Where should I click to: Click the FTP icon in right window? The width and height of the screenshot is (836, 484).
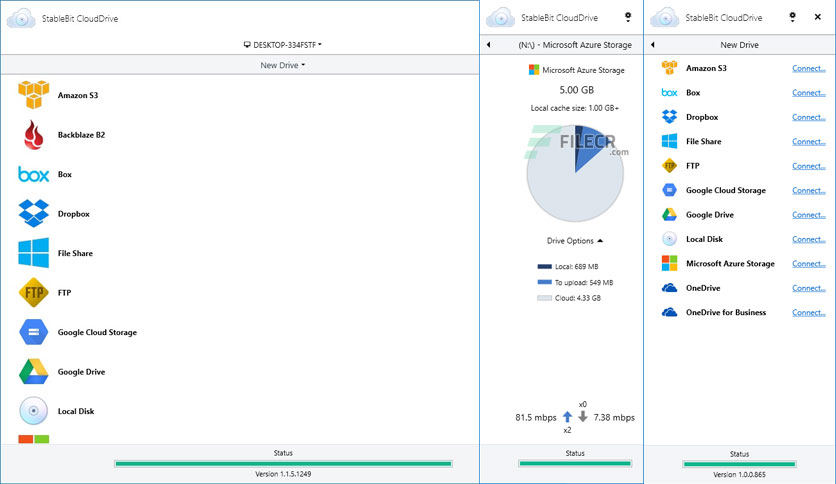[x=669, y=166]
